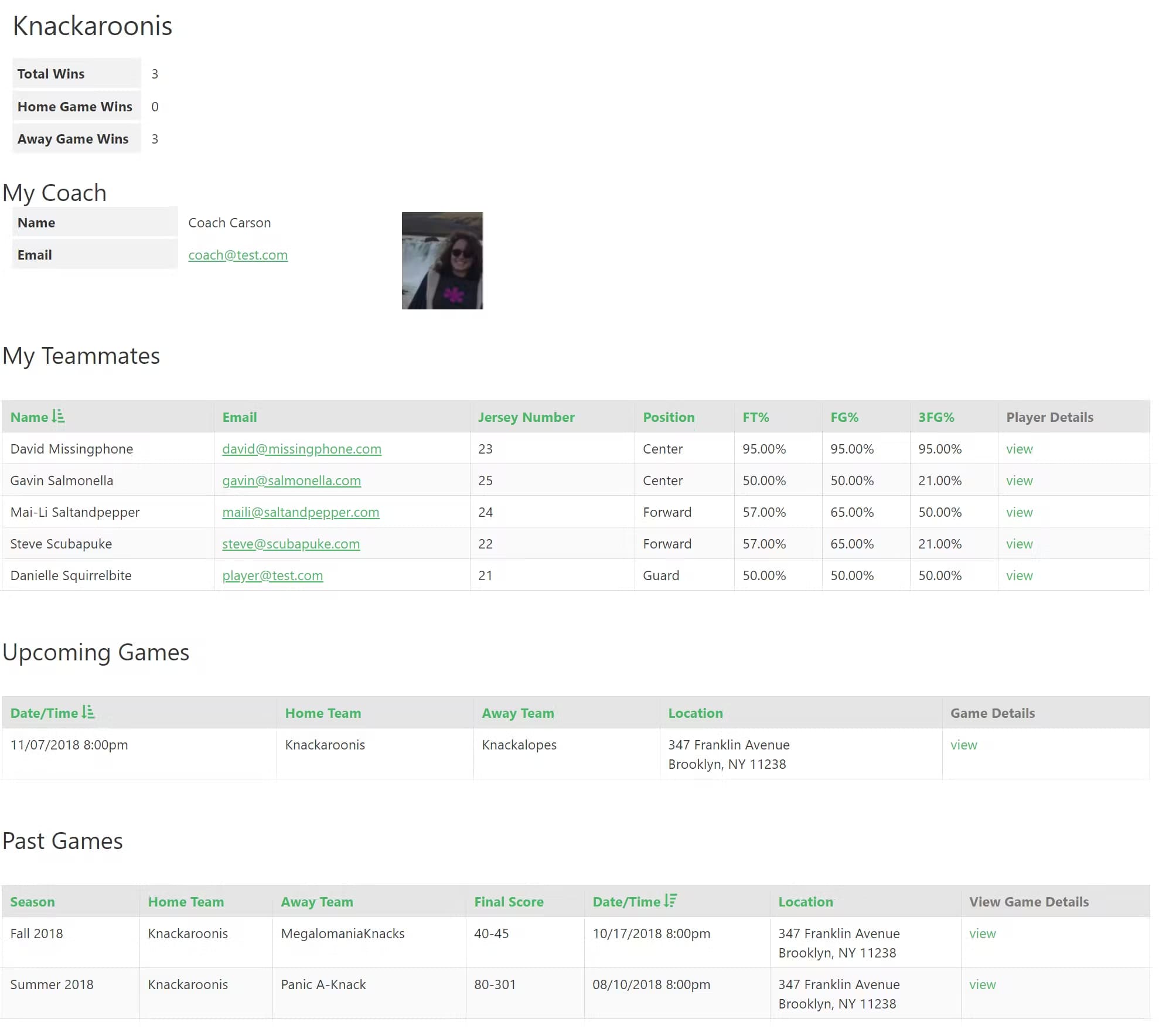View Mai-Li Saltandpepper's player details
The height and width of the screenshot is (1036, 1159).
pyautogui.click(x=1019, y=512)
